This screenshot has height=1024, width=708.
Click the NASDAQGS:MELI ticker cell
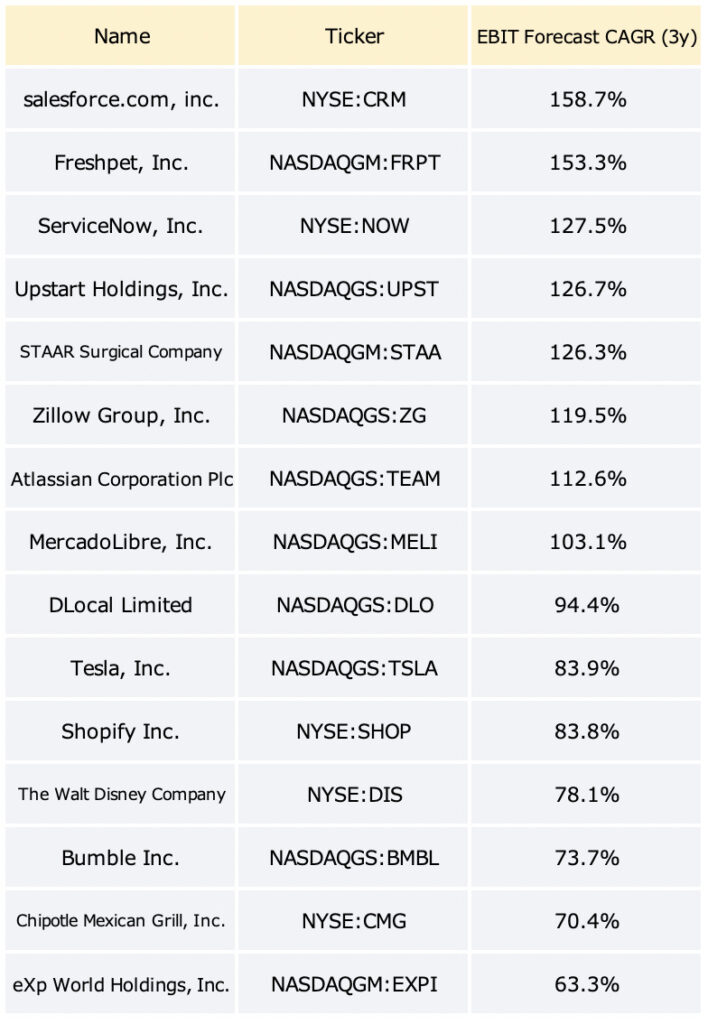tap(353, 542)
